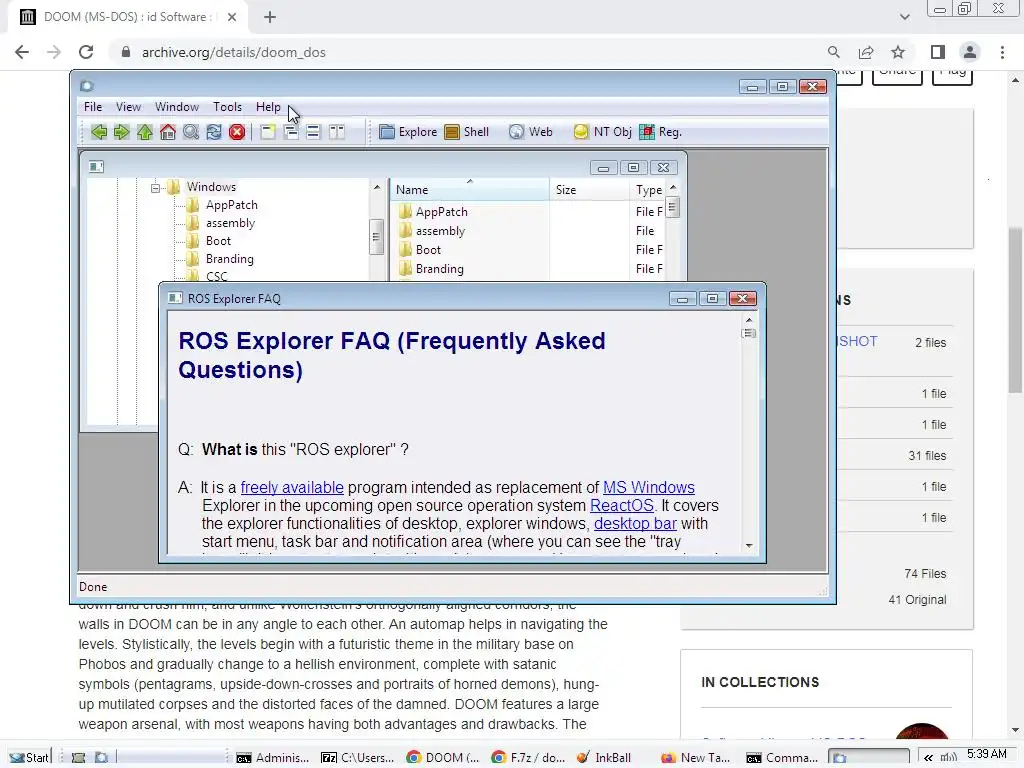Open the Help menu

coord(268,106)
